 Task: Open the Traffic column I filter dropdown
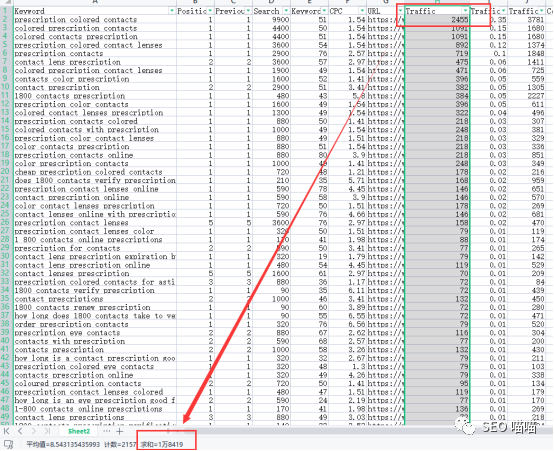coord(503,11)
